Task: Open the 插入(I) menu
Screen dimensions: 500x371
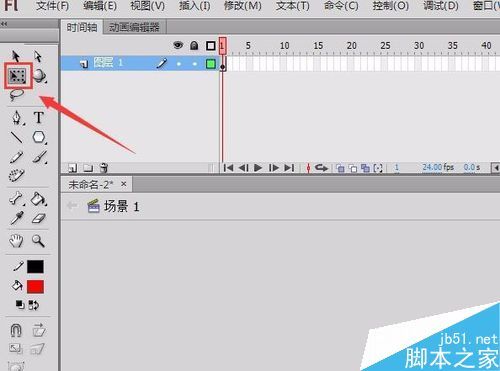Action: [195, 6]
